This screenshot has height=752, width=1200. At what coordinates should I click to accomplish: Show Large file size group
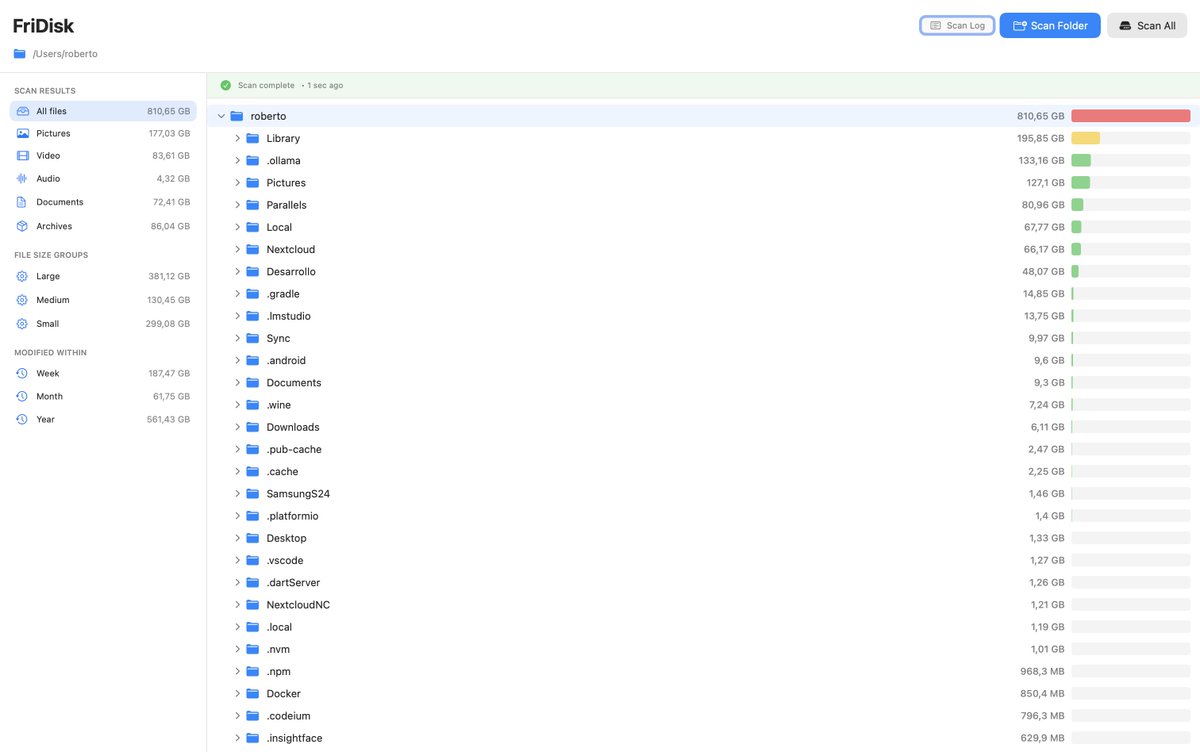tap(103, 276)
